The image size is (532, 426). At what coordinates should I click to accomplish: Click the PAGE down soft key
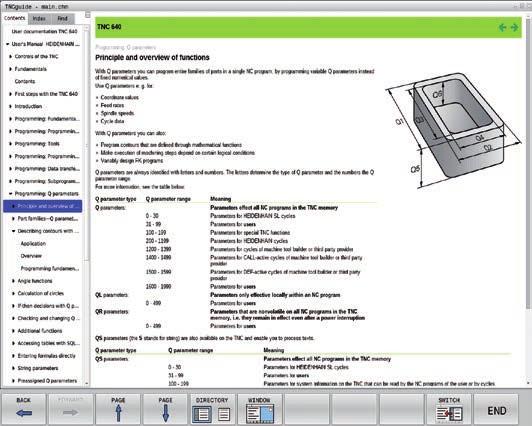[x=165, y=408]
